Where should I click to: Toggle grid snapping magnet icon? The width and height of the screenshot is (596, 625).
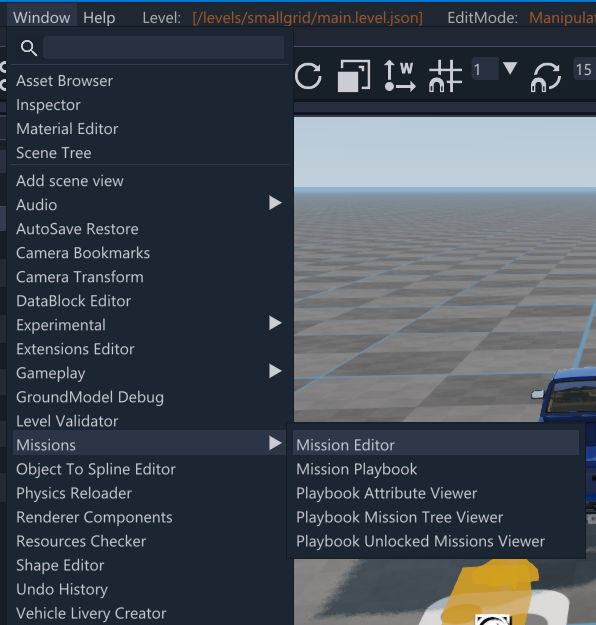tap(445, 76)
